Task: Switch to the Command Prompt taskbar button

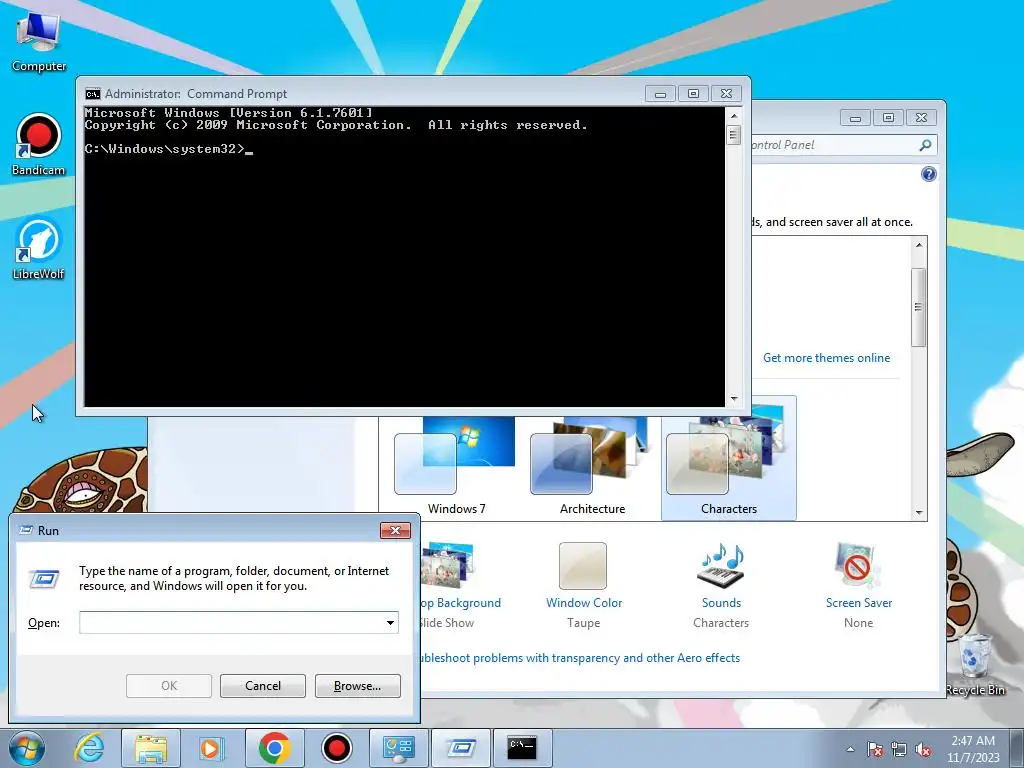Action: (x=522, y=748)
